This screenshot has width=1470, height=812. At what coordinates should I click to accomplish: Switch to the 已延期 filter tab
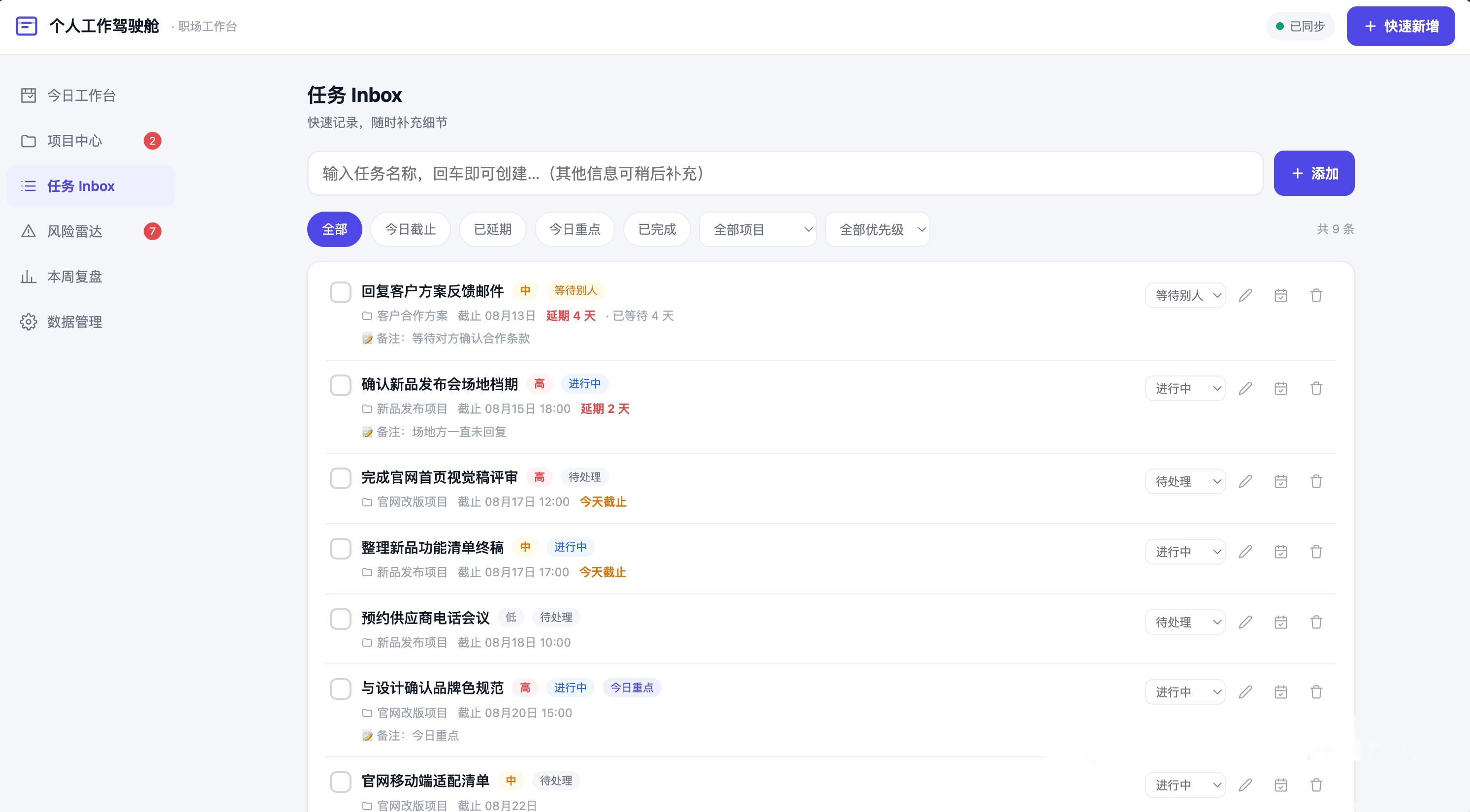[492, 229]
